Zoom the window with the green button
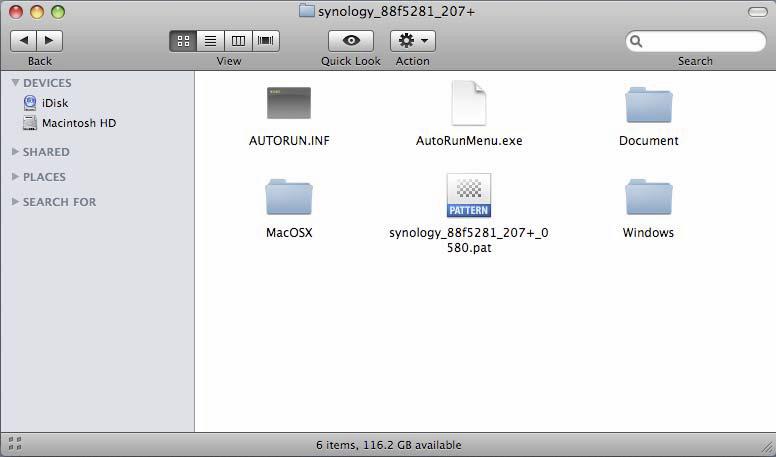 [x=58, y=12]
